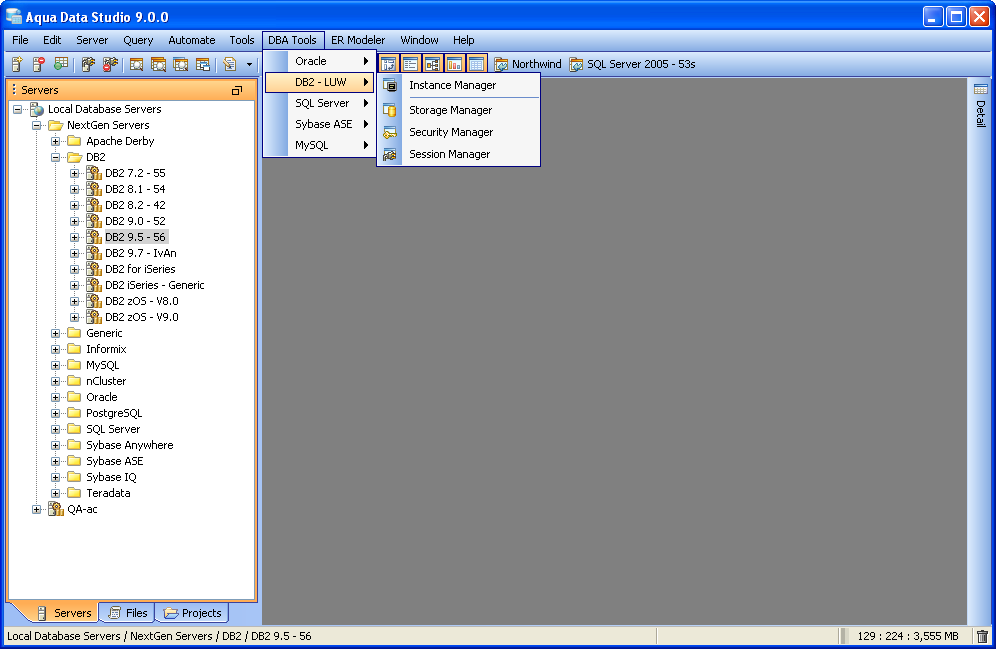Open the second magnifier query window icon
996x649 pixels.
(x=159, y=64)
